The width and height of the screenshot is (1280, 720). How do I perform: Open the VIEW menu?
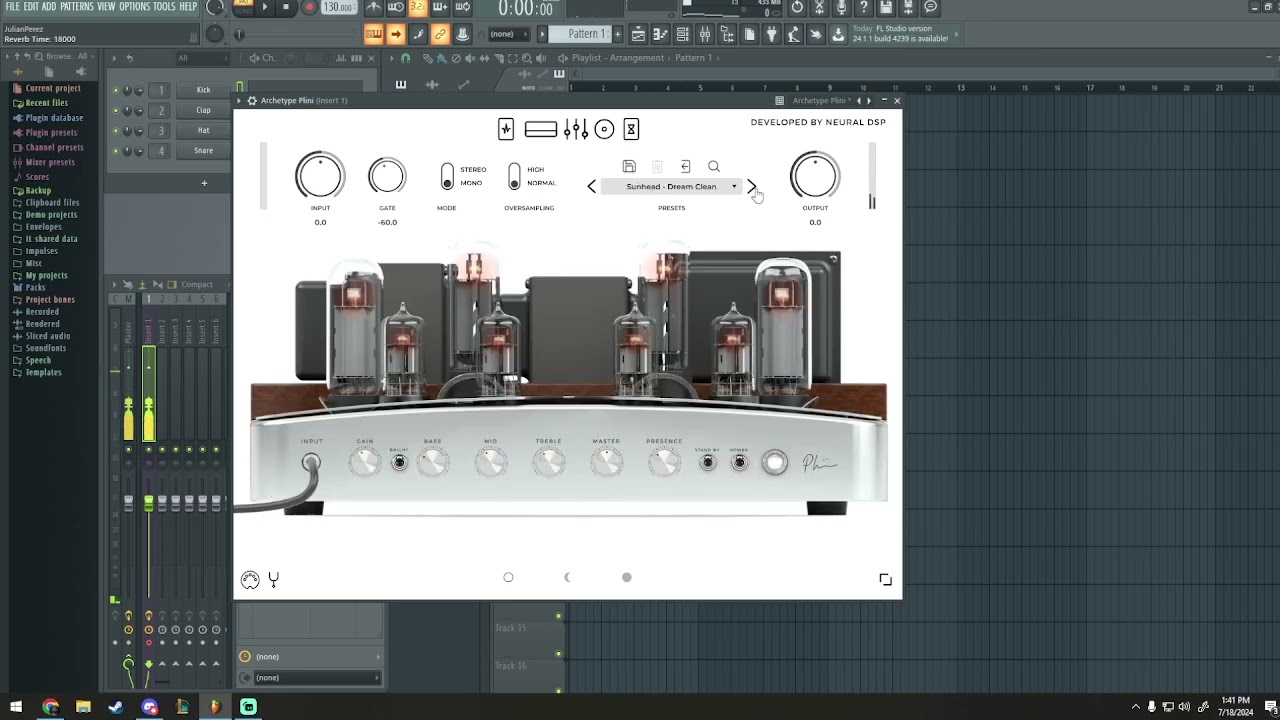[x=106, y=7]
